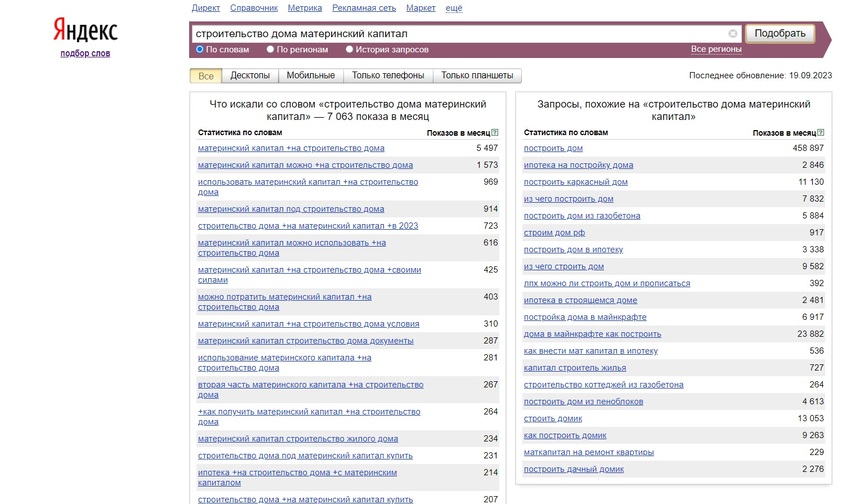
Task: Open 'ипотека +на строительство дома +с материнским капиталом'
Action: click(x=297, y=477)
